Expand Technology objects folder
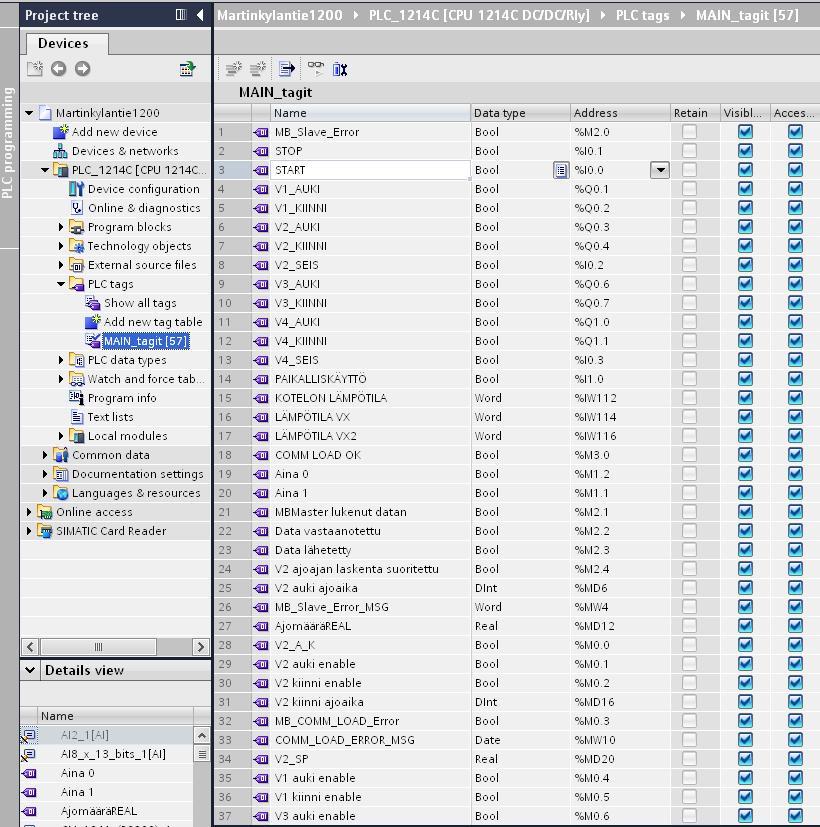The image size is (820, 827). (61, 246)
